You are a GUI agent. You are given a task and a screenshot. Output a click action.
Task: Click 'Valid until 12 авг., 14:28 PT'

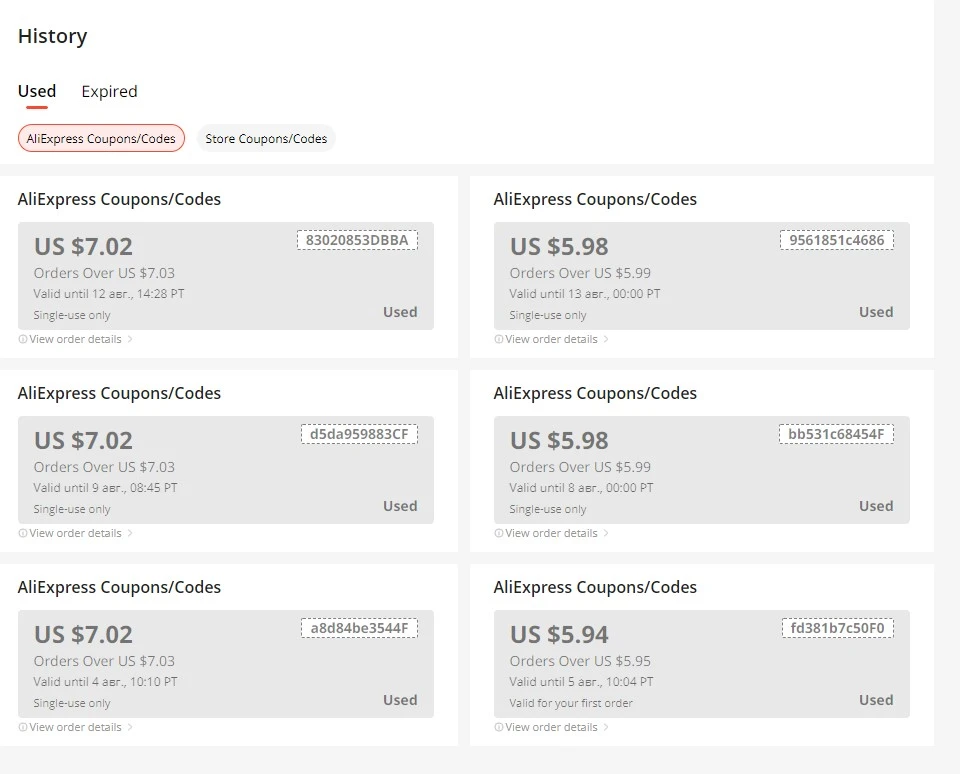click(109, 294)
